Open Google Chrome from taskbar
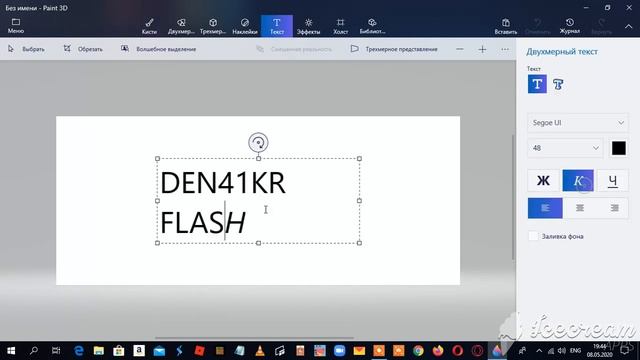This screenshot has height=360, width=640. tap(418, 351)
